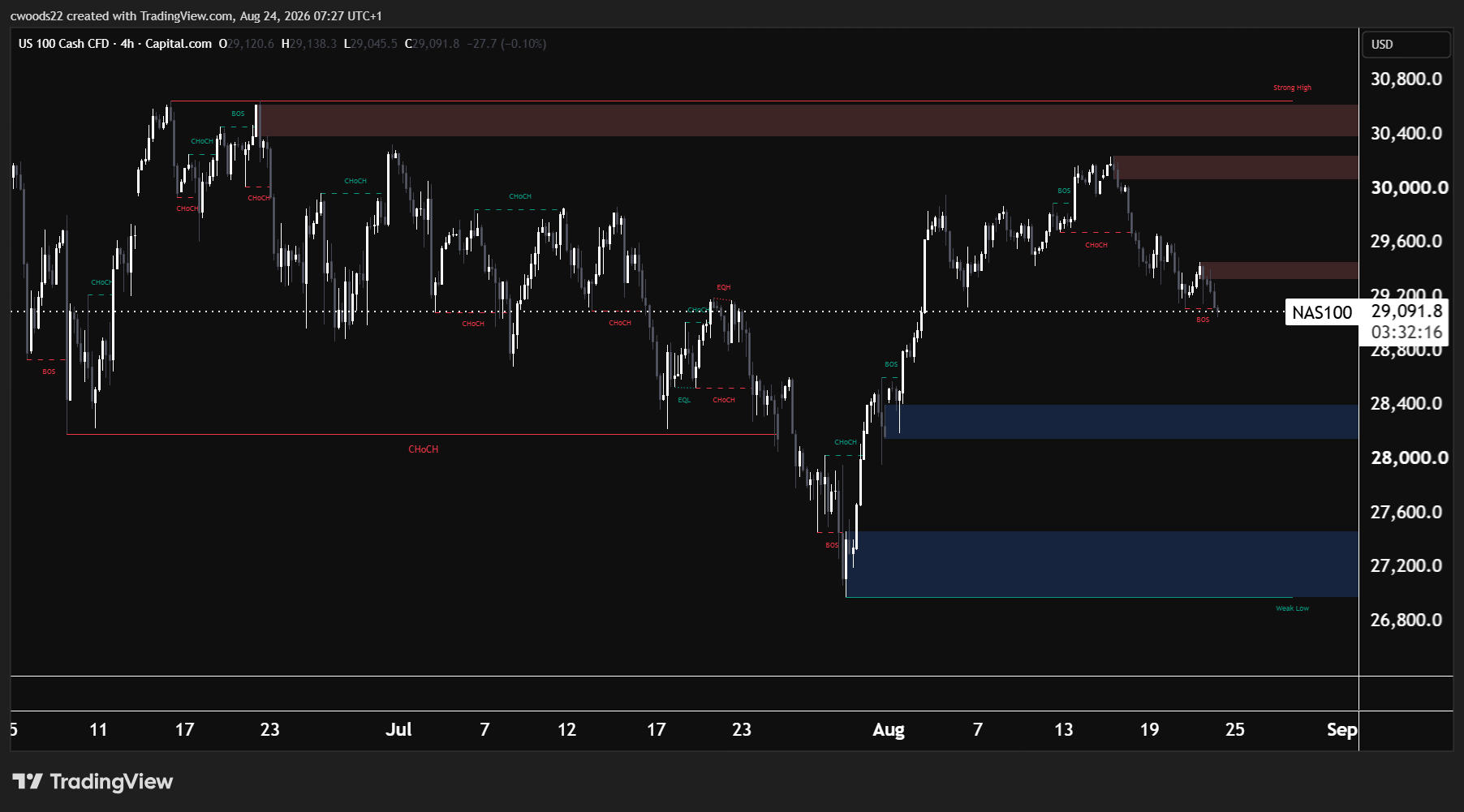The width and height of the screenshot is (1464, 812).
Task: Click the Aug label on the time axis
Action: (889, 730)
